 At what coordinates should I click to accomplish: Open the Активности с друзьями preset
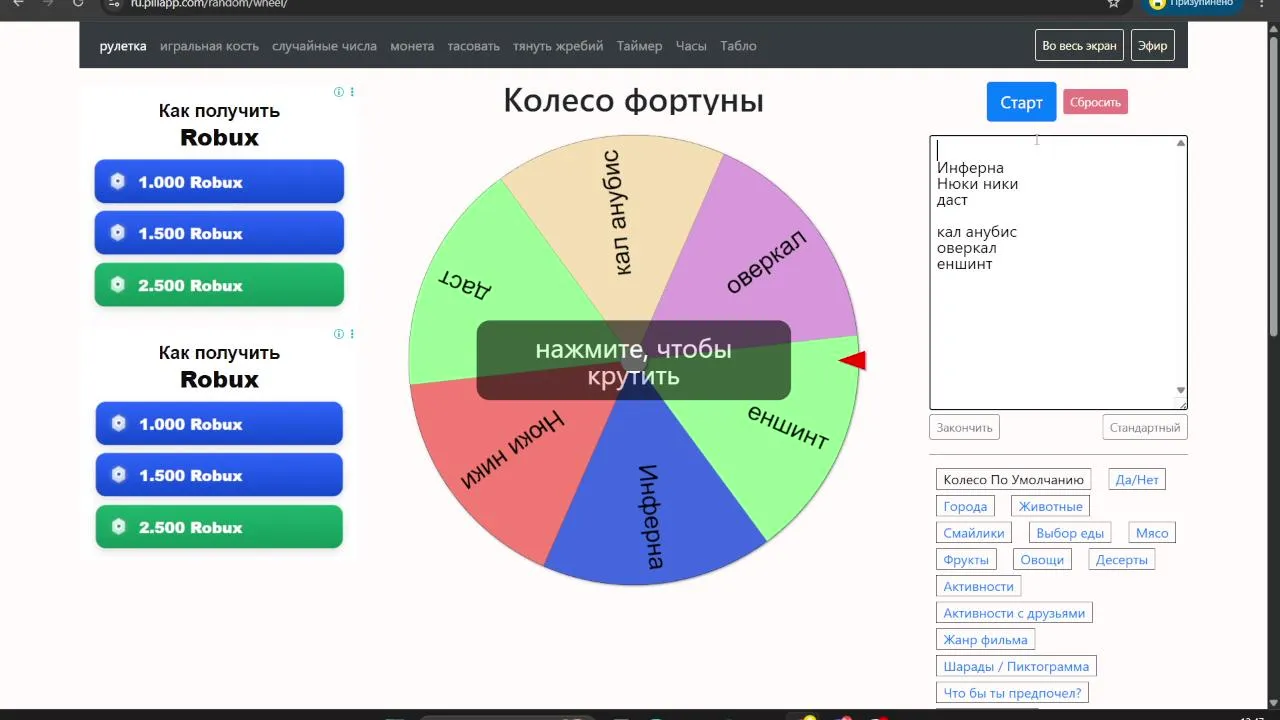tap(1014, 613)
